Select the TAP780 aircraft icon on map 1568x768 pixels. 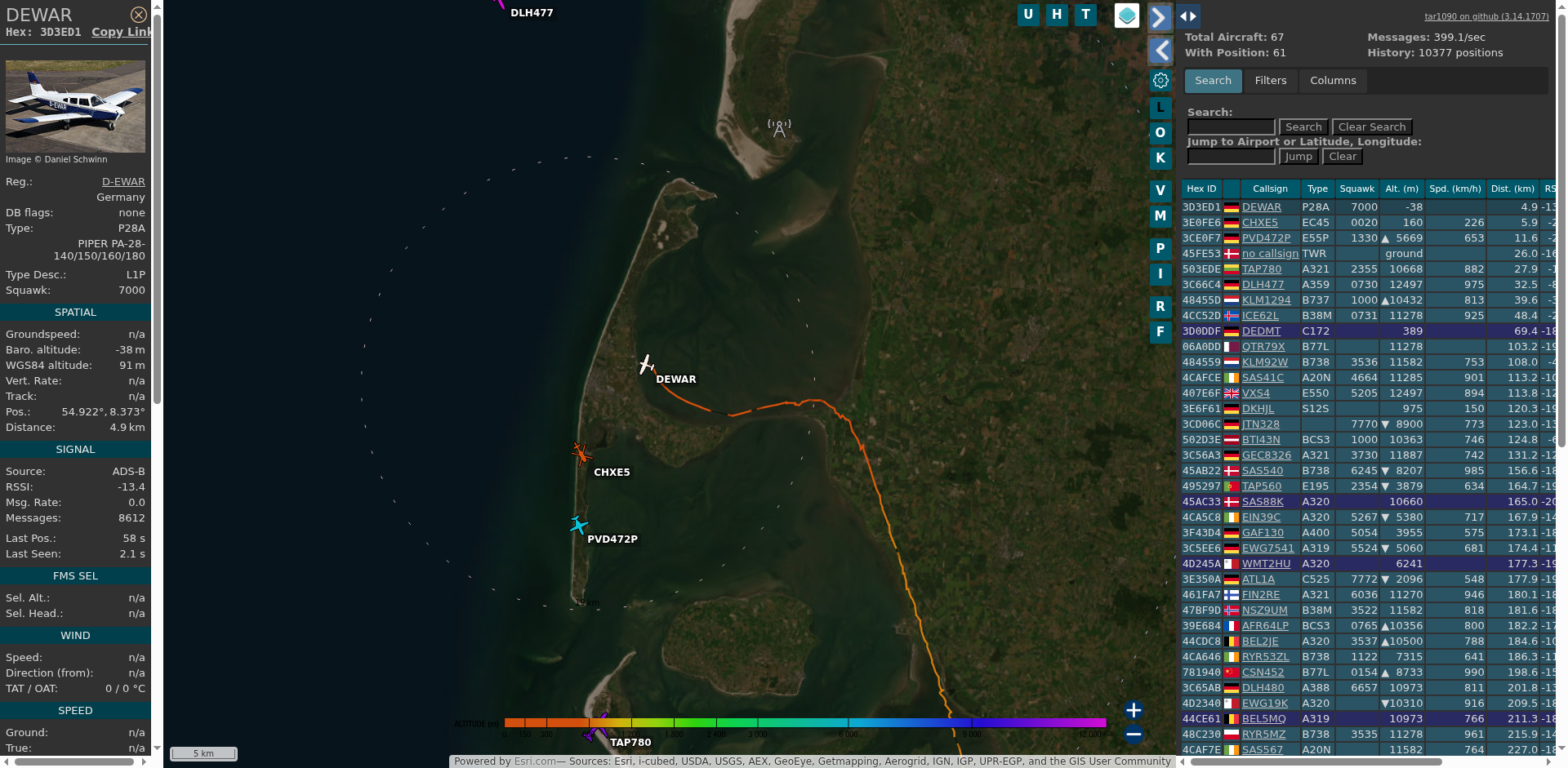click(595, 727)
